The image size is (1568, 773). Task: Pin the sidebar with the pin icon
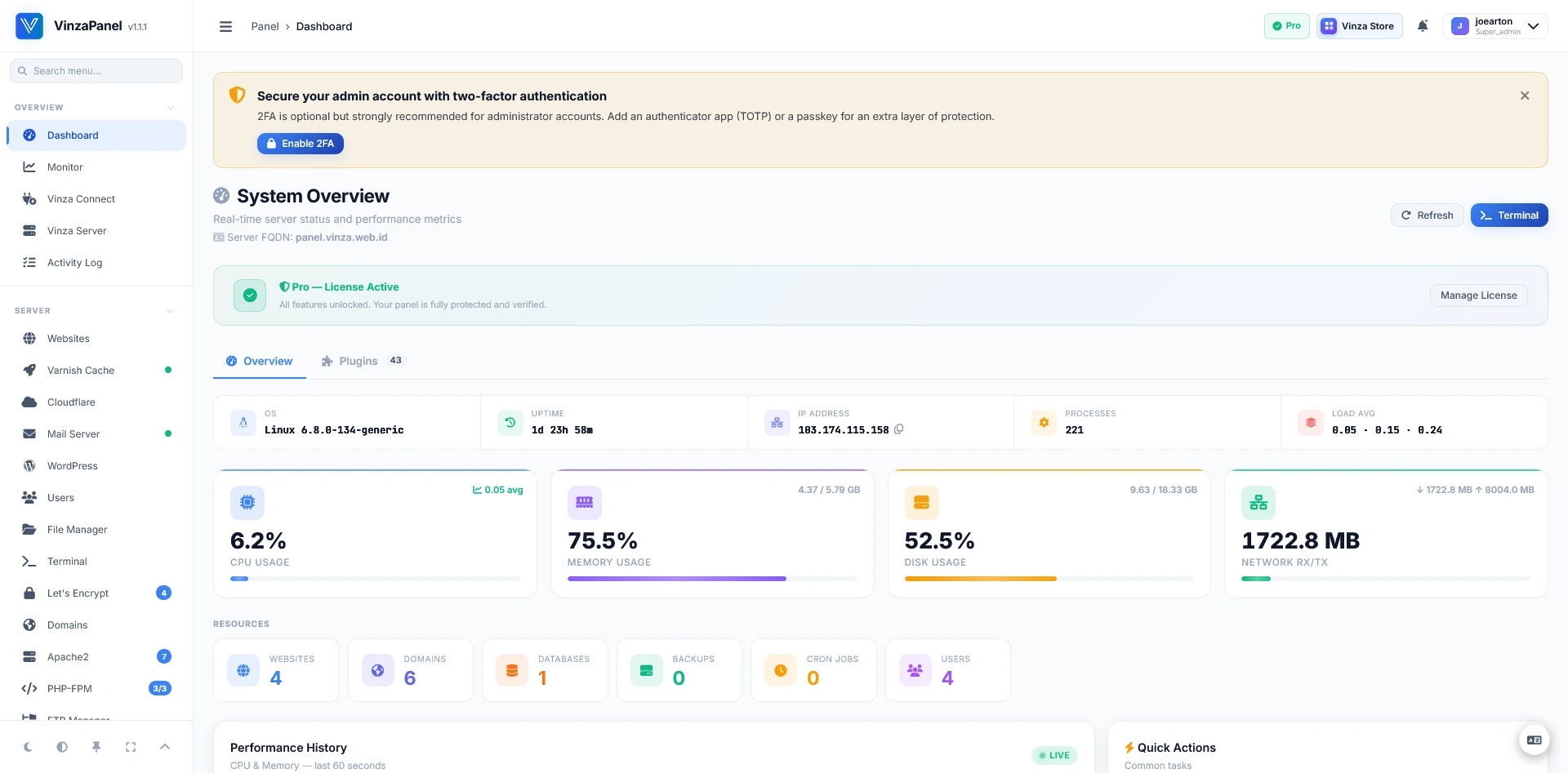pyautogui.click(x=96, y=747)
